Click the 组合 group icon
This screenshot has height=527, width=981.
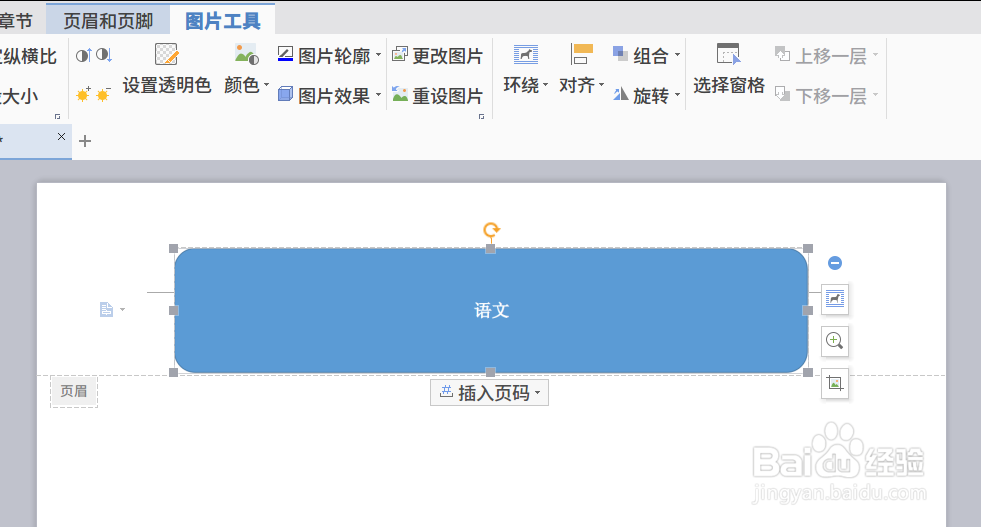click(620, 54)
